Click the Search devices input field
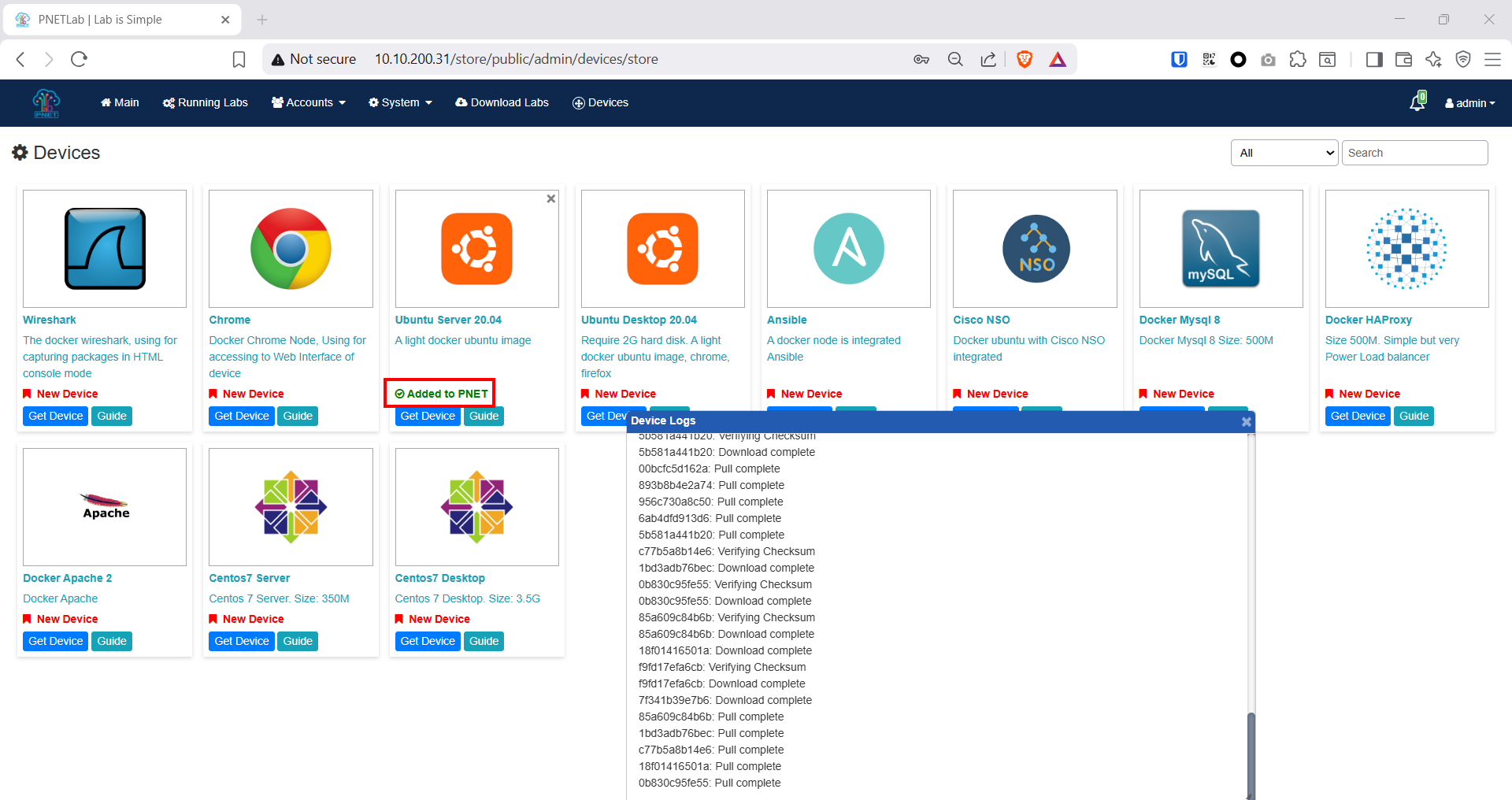 [x=1414, y=153]
